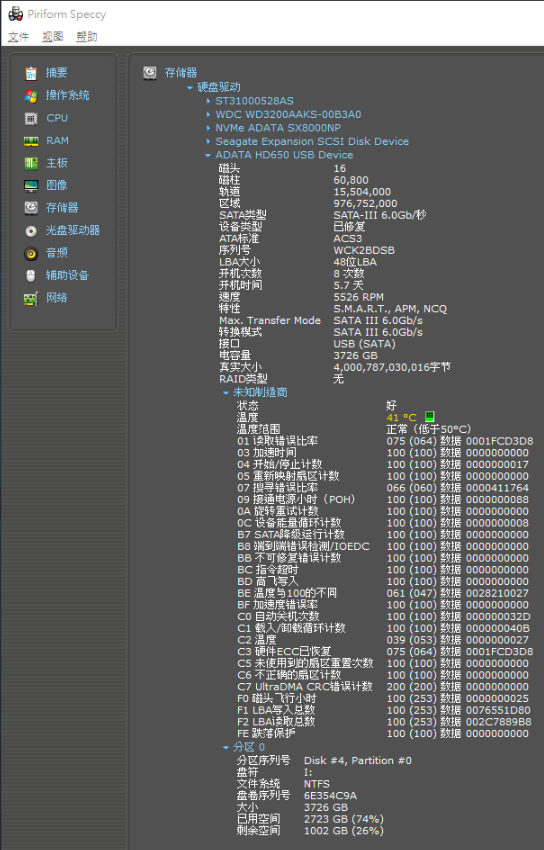Screen dimensions: 544x850
Task: Select the 存储器 hard disk icon in sidebar
Action: 31,208
